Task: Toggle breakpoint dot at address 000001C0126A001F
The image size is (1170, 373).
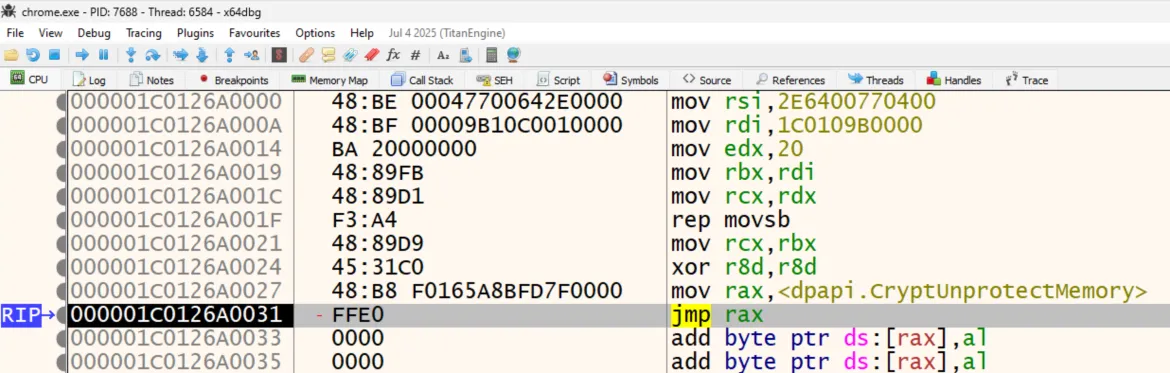Action: 61,220
